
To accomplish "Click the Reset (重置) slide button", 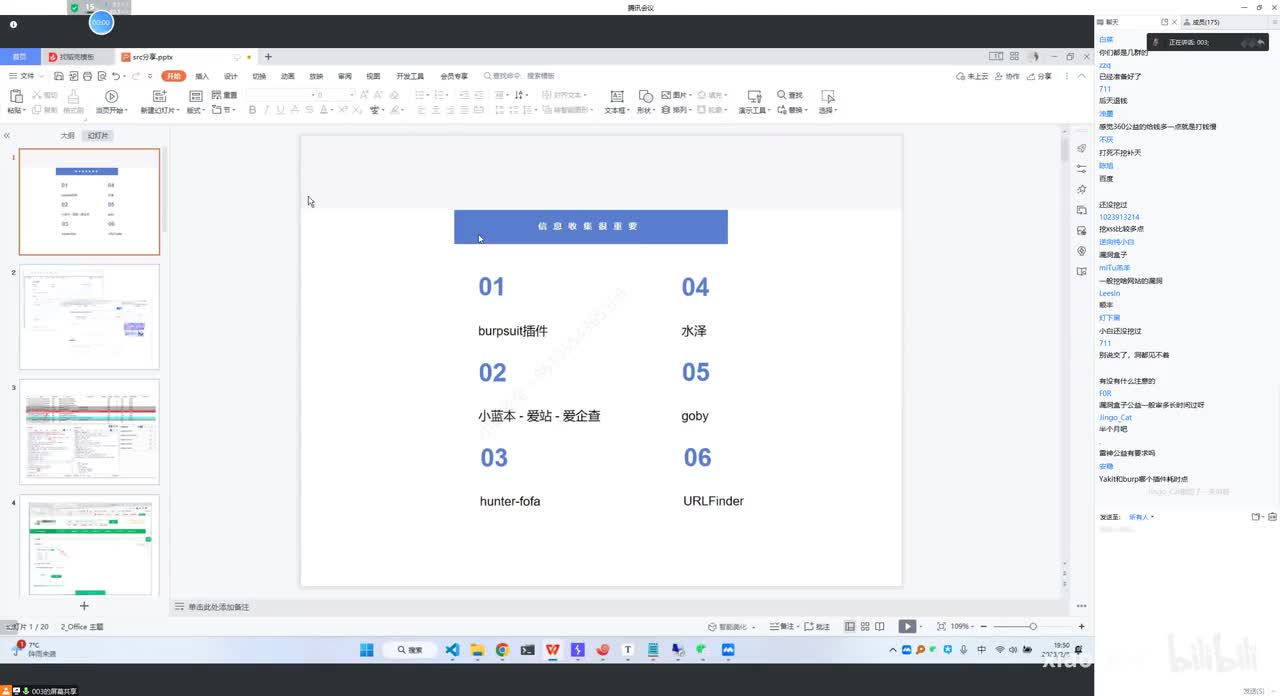I will pos(225,95).
